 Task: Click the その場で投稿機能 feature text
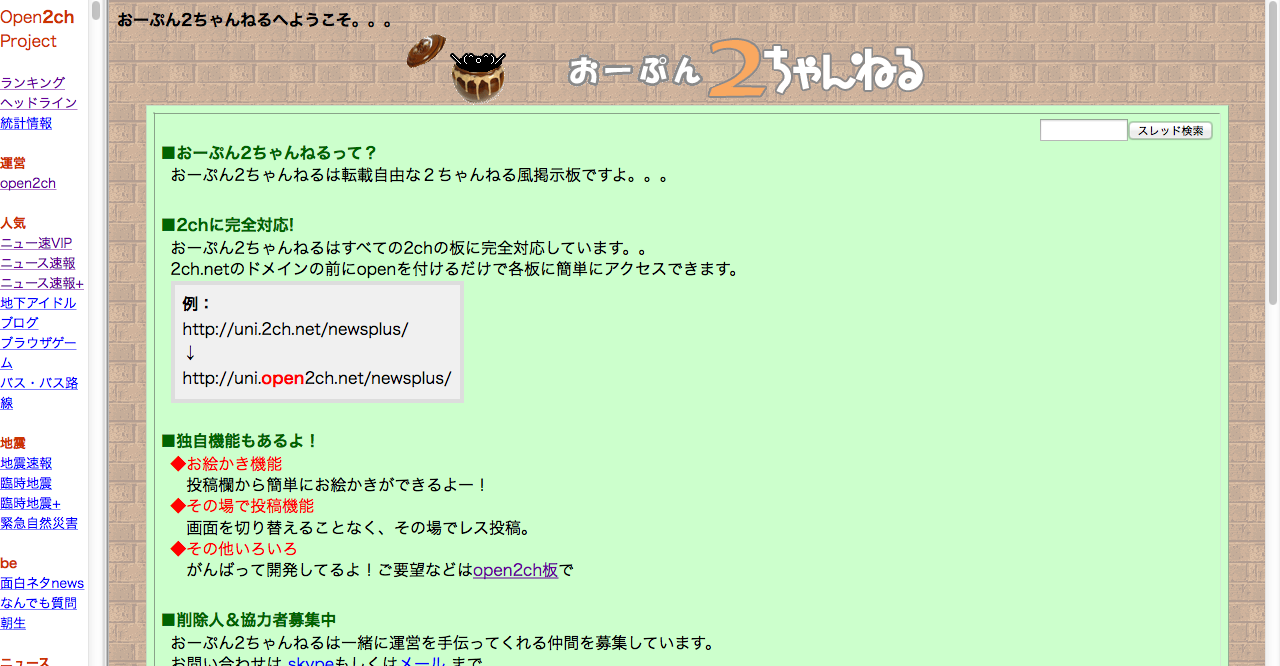[242, 506]
